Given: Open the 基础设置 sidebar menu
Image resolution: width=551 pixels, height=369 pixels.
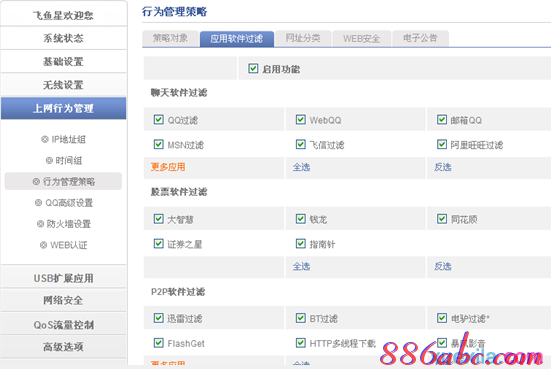Looking at the screenshot, I should [x=63, y=62].
